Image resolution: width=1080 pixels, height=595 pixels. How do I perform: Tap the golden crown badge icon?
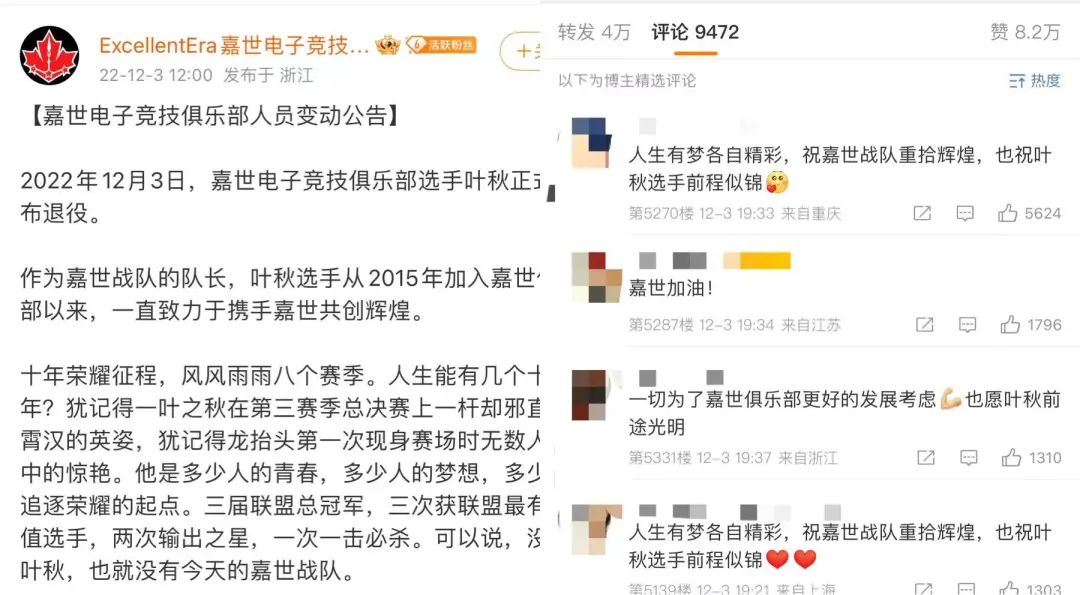388,45
